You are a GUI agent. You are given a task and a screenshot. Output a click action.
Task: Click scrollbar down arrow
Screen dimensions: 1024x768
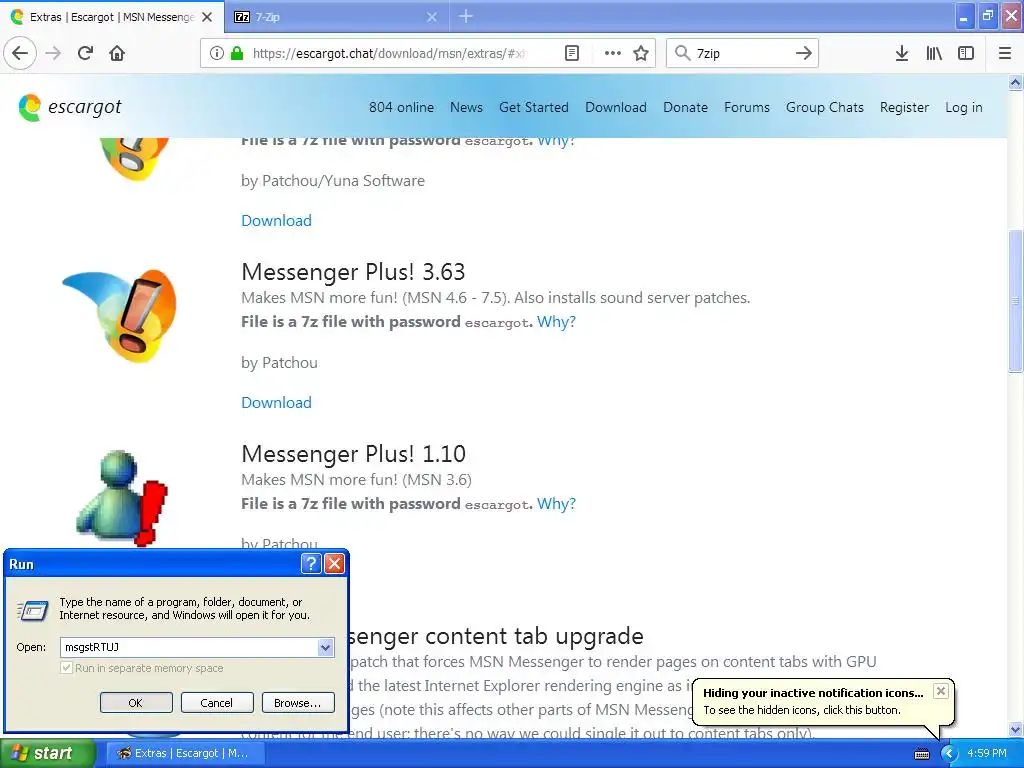pyautogui.click(x=1015, y=729)
